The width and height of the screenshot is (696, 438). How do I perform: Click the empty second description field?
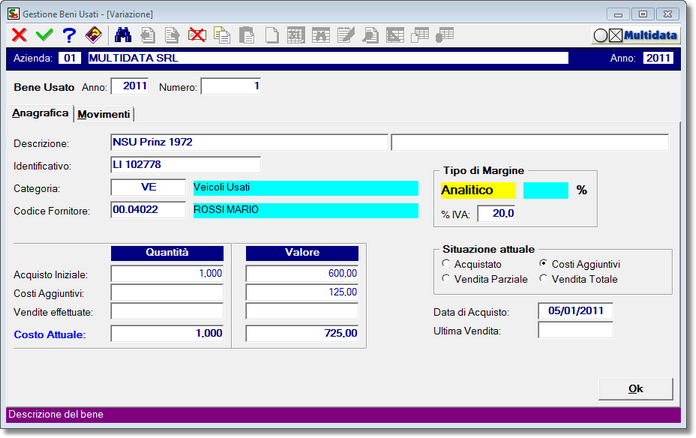tap(530, 142)
